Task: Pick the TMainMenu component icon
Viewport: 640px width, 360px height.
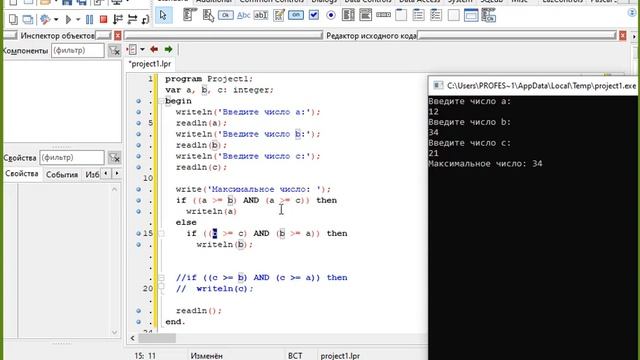Action: (189, 16)
